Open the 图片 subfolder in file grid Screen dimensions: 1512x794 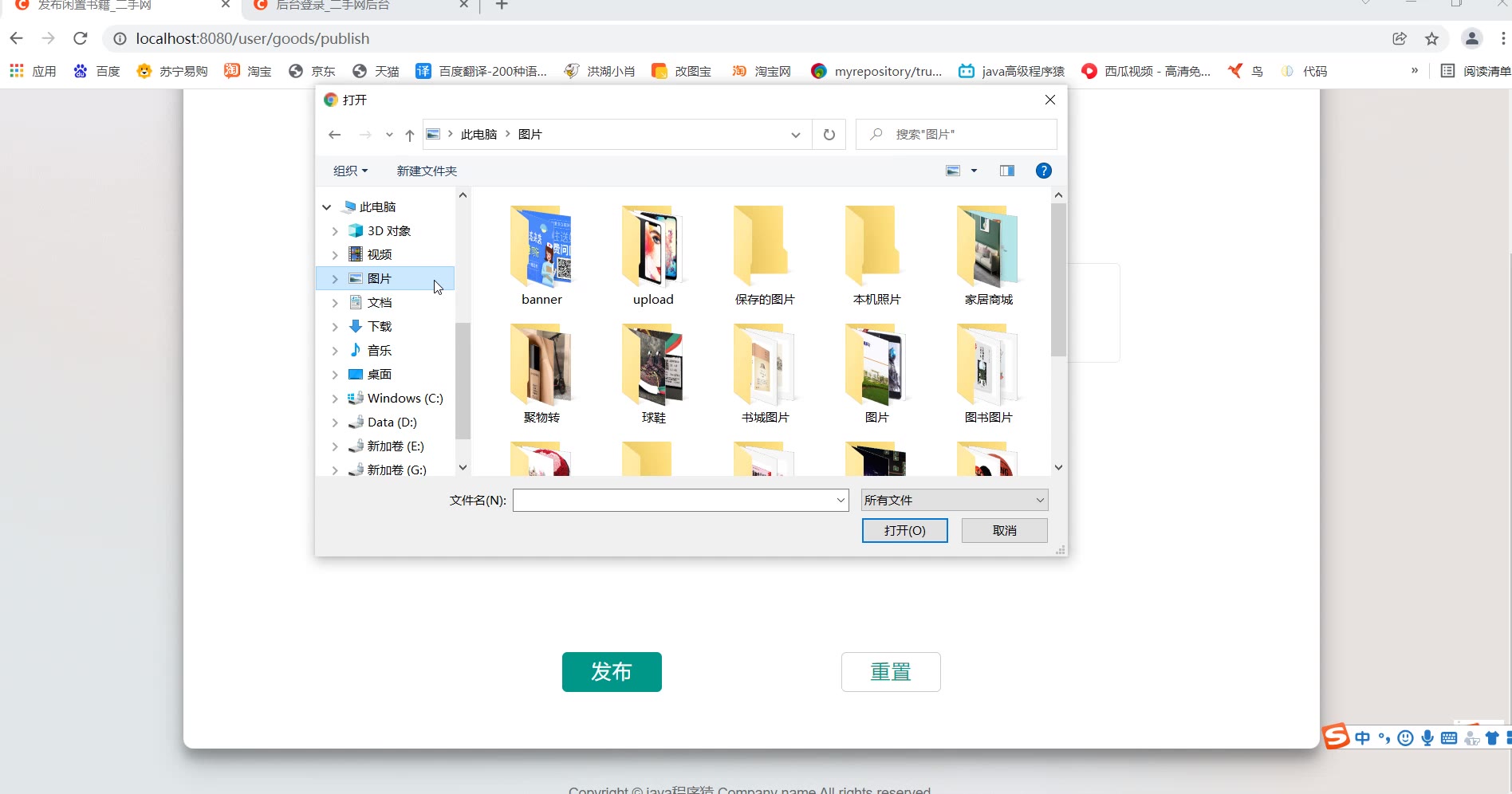876,374
